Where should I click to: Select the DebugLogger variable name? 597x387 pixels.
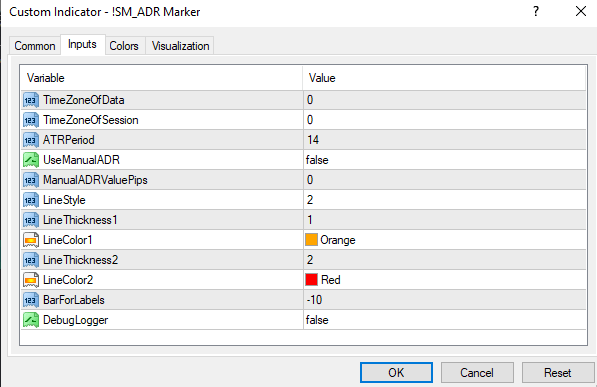pyautogui.click(x=75, y=320)
